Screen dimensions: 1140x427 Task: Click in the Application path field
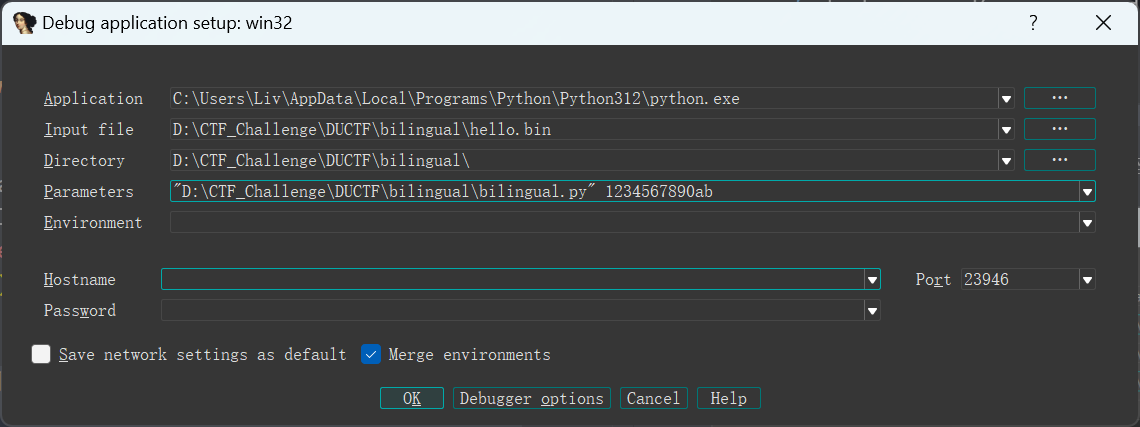pos(585,98)
